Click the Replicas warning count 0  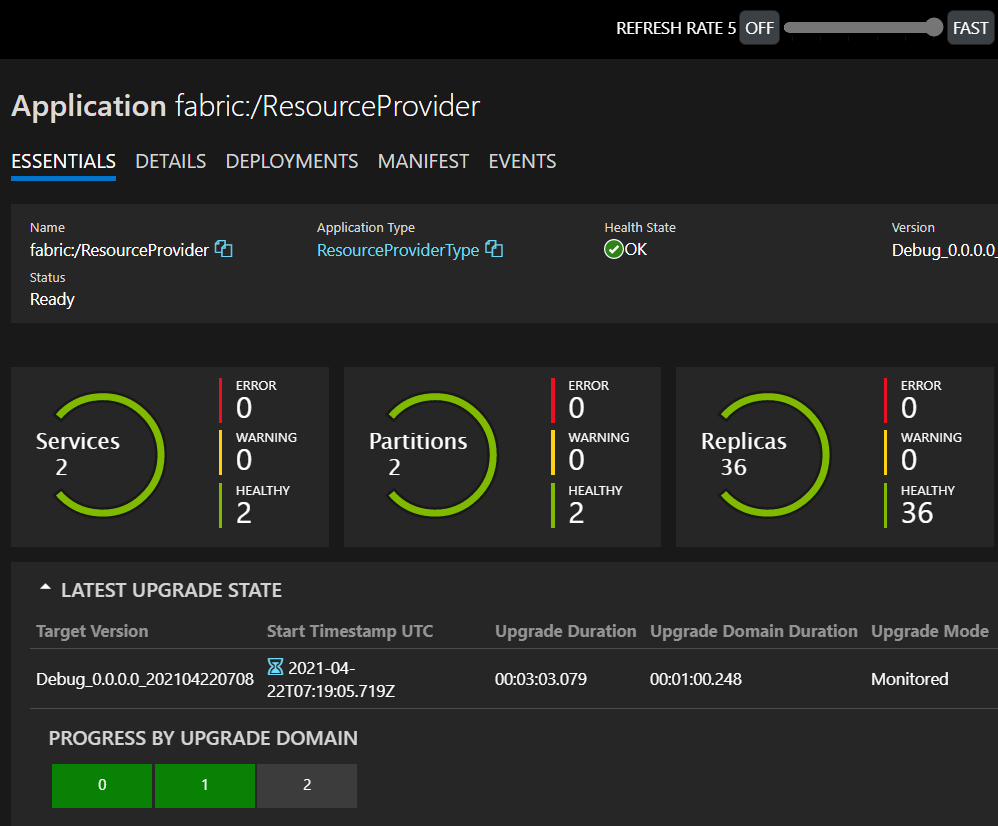909,460
